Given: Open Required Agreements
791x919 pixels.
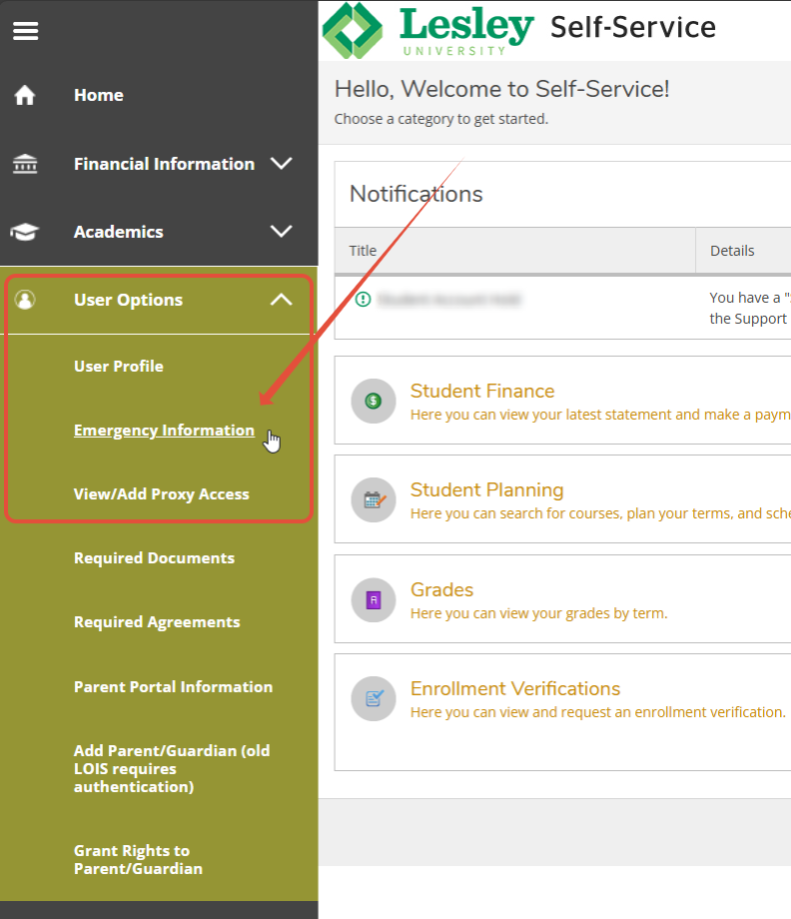Looking at the screenshot, I should (157, 622).
